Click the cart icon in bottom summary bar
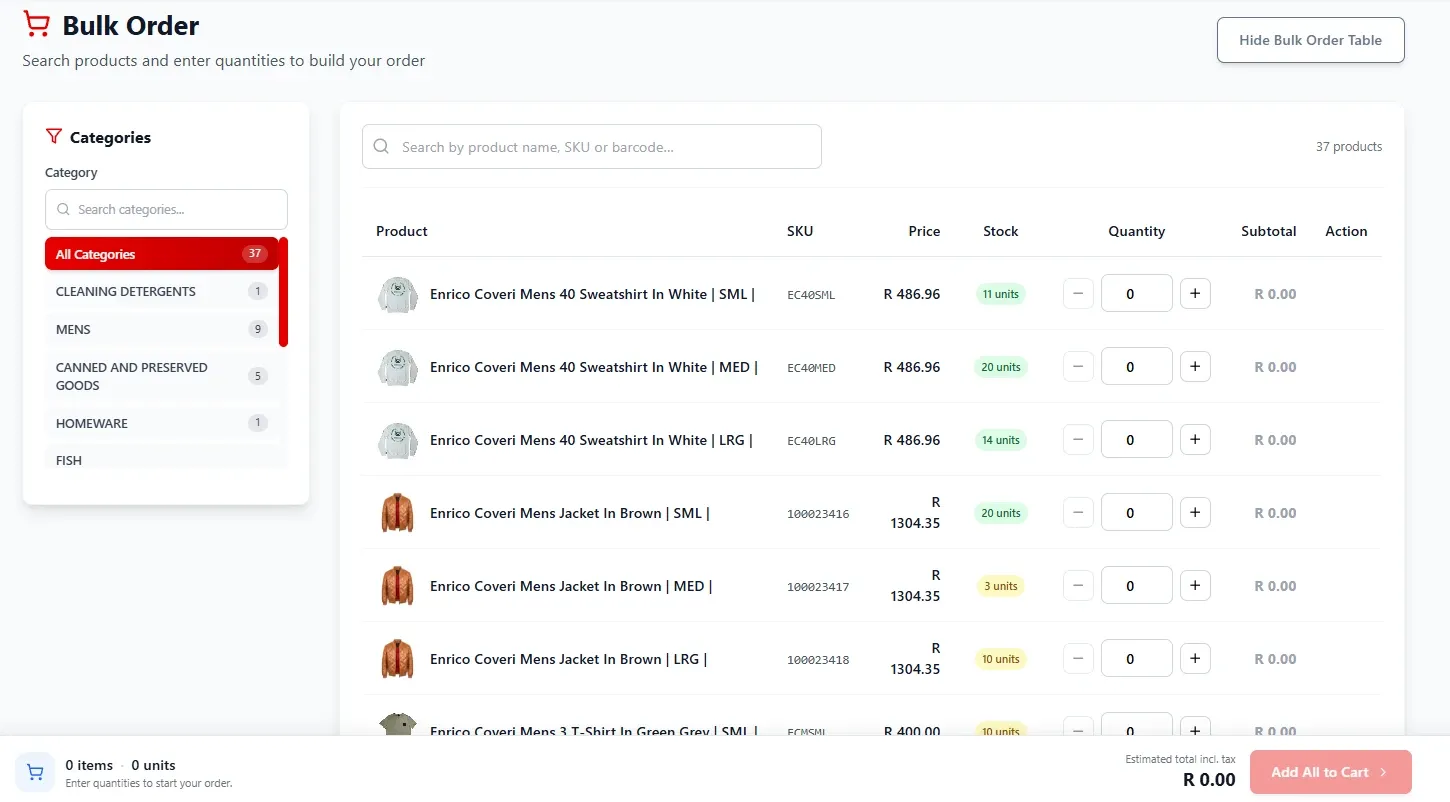 coord(35,772)
